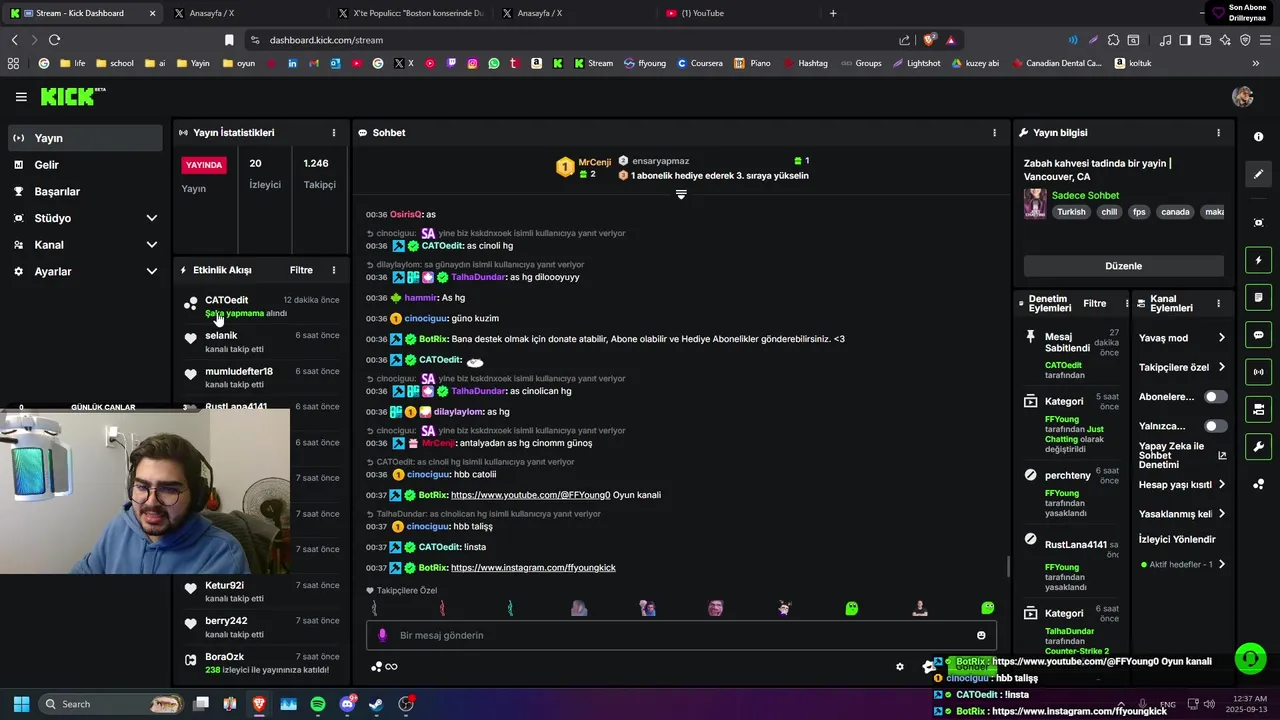
Task: Click the message input field
Action: pyautogui.click(x=680, y=635)
